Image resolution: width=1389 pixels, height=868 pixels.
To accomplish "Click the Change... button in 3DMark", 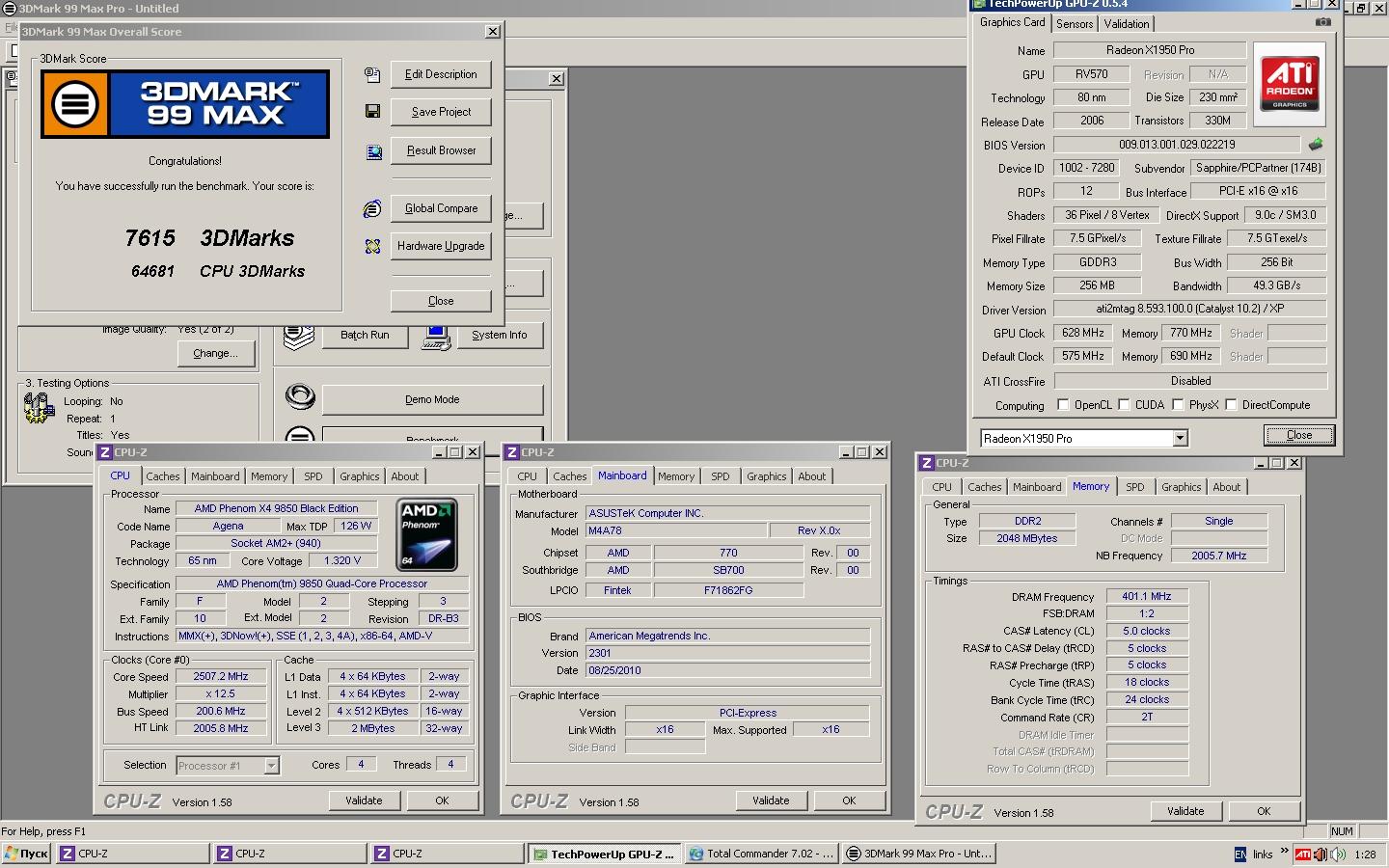I will click(216, 354).
